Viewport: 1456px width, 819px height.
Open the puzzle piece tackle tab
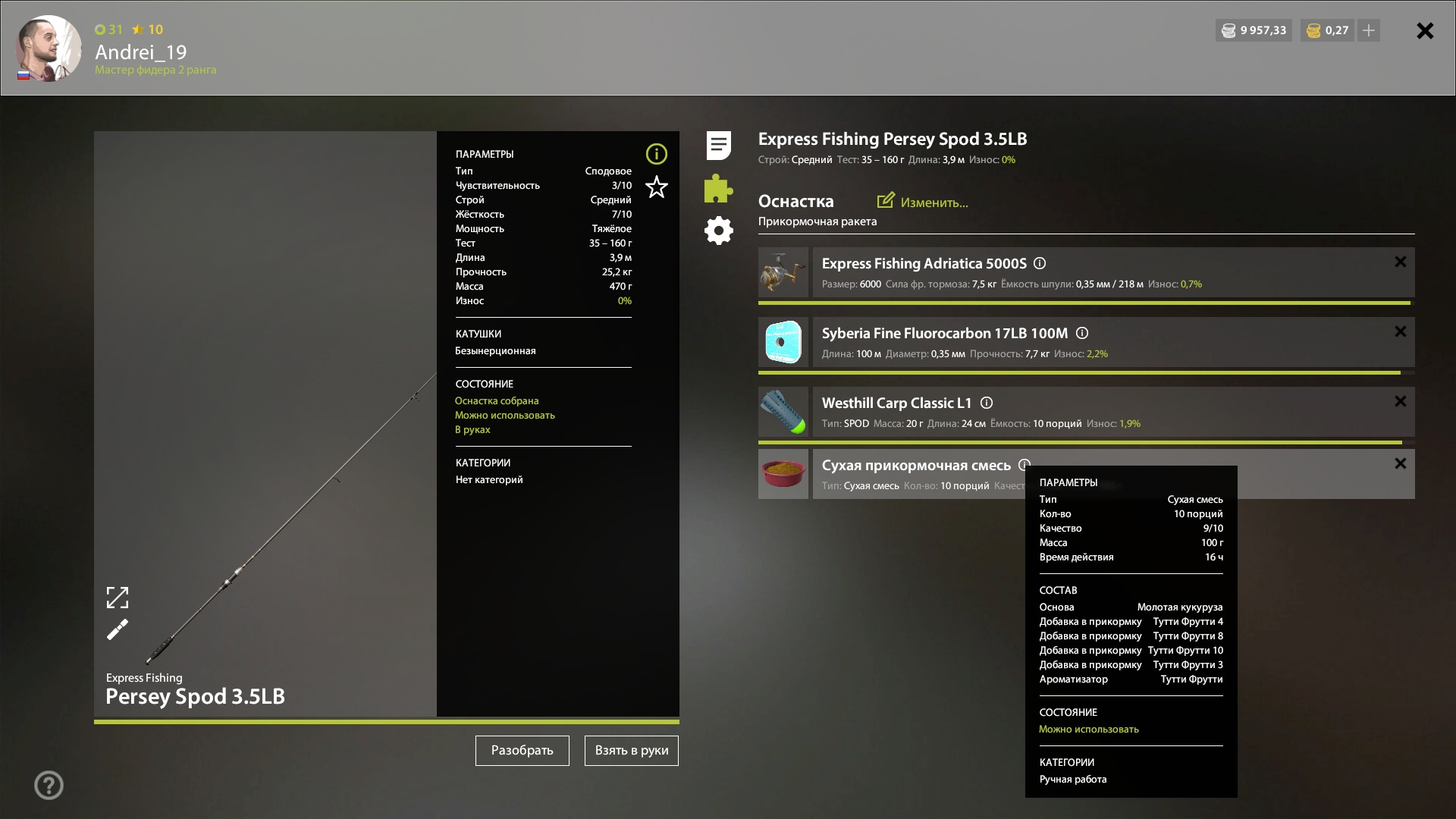point(718,188)
